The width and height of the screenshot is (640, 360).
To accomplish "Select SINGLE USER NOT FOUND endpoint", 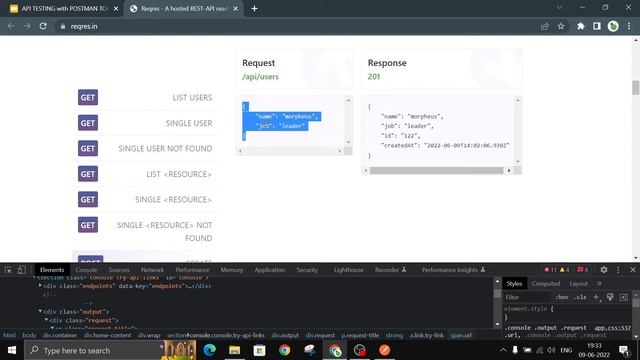I will tap(145, 149).
